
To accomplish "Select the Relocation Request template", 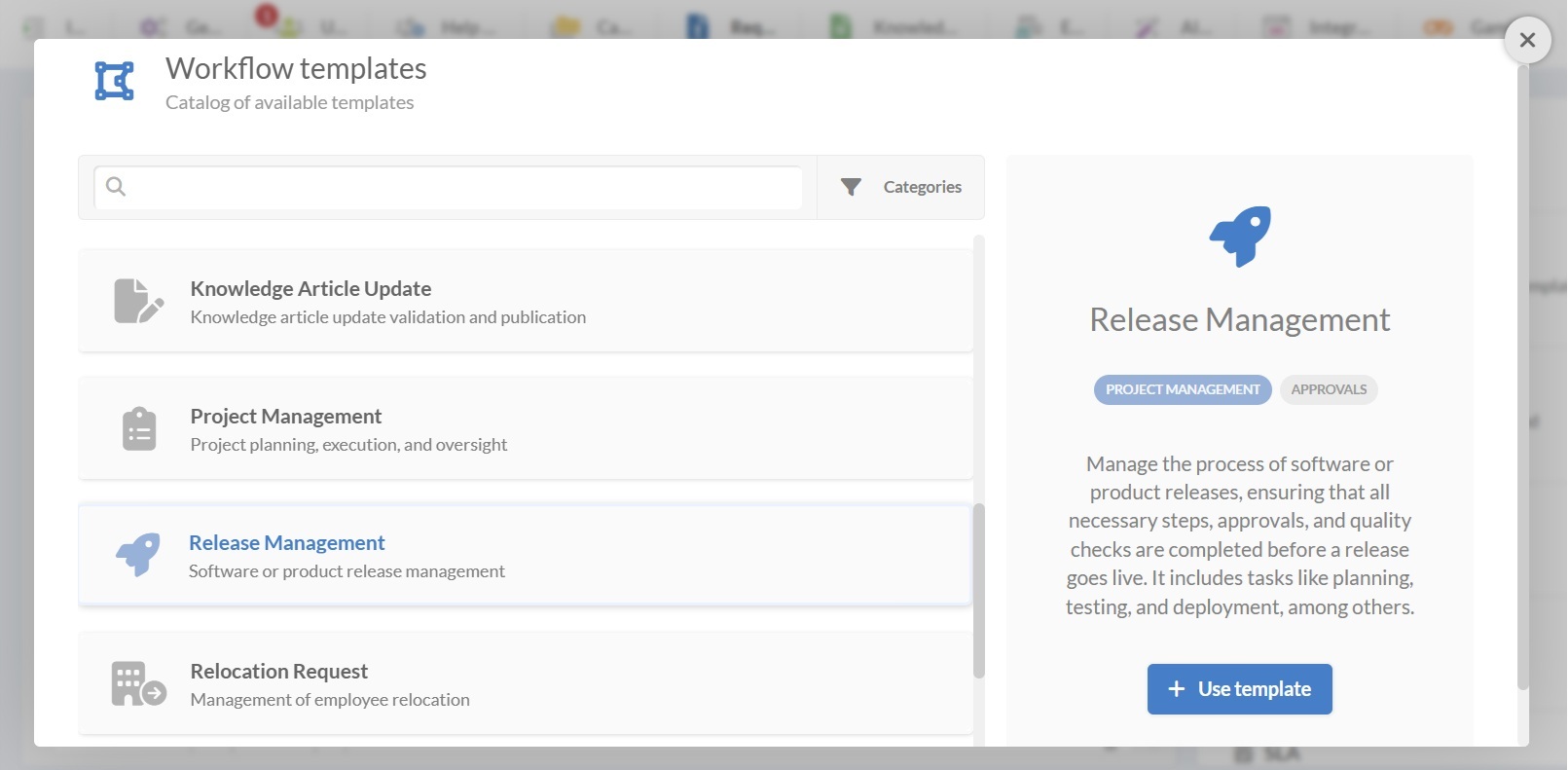I will coord(526,683).
